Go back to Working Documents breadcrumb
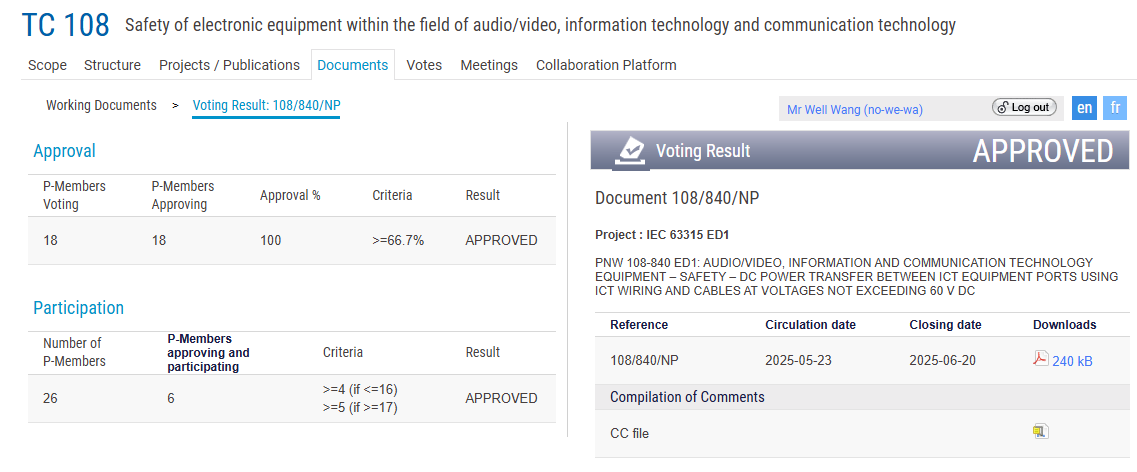Image resolution: width=1137 pixels, height=472 pixels. [101, 105]
